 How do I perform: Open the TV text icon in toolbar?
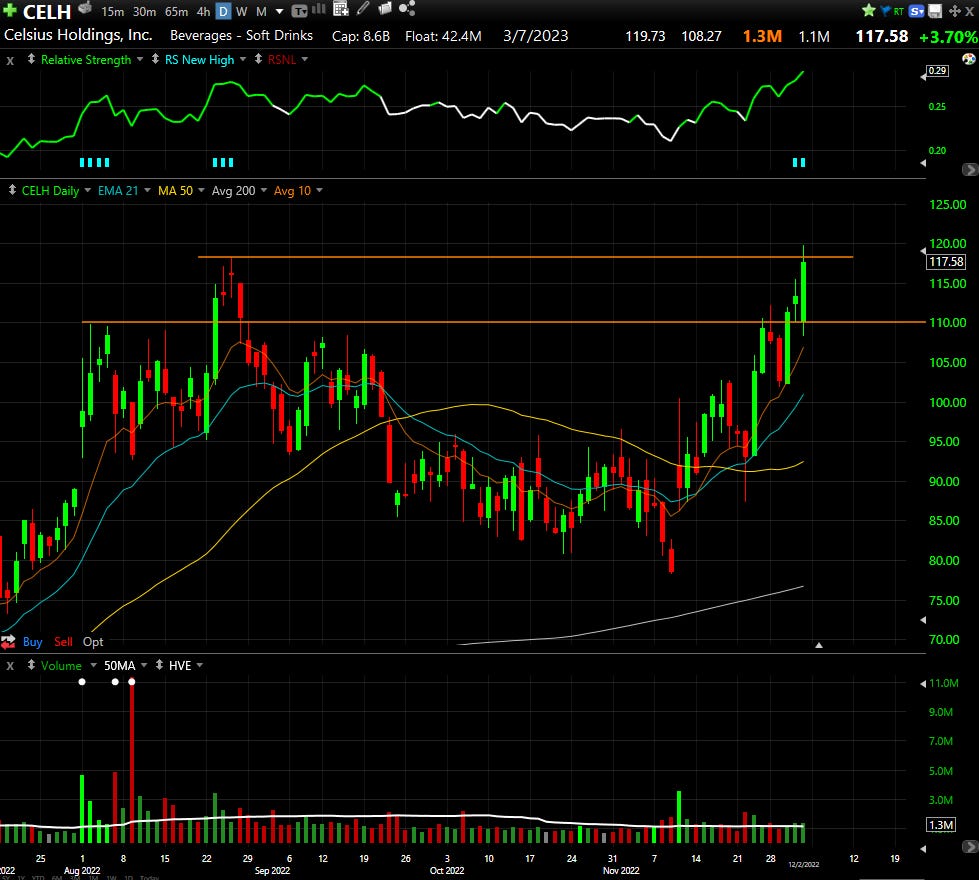pyautogui.click(x=299, y=11)
